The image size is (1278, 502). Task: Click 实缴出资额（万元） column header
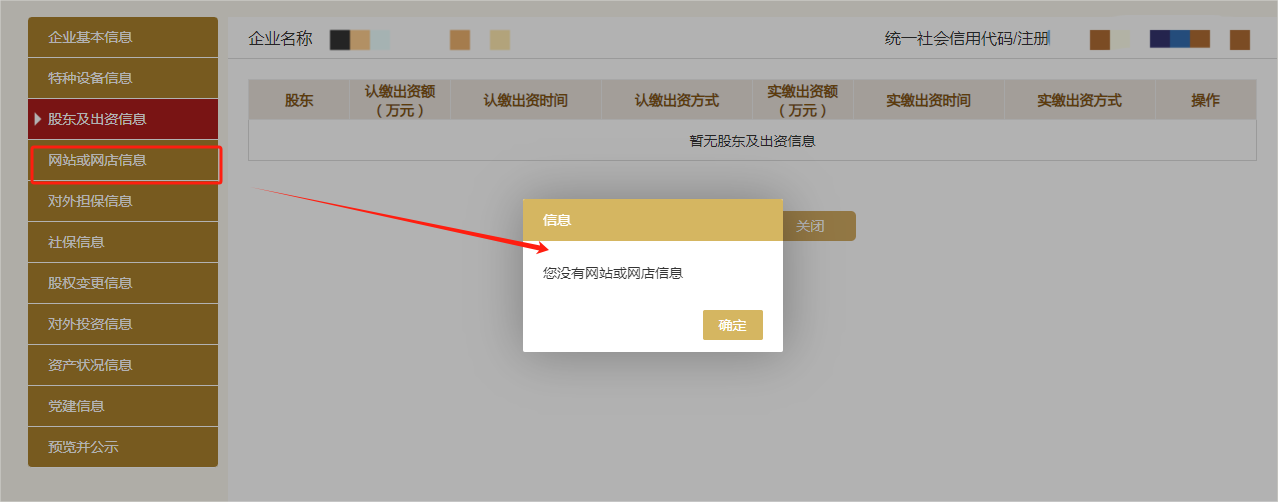(803, 100)
